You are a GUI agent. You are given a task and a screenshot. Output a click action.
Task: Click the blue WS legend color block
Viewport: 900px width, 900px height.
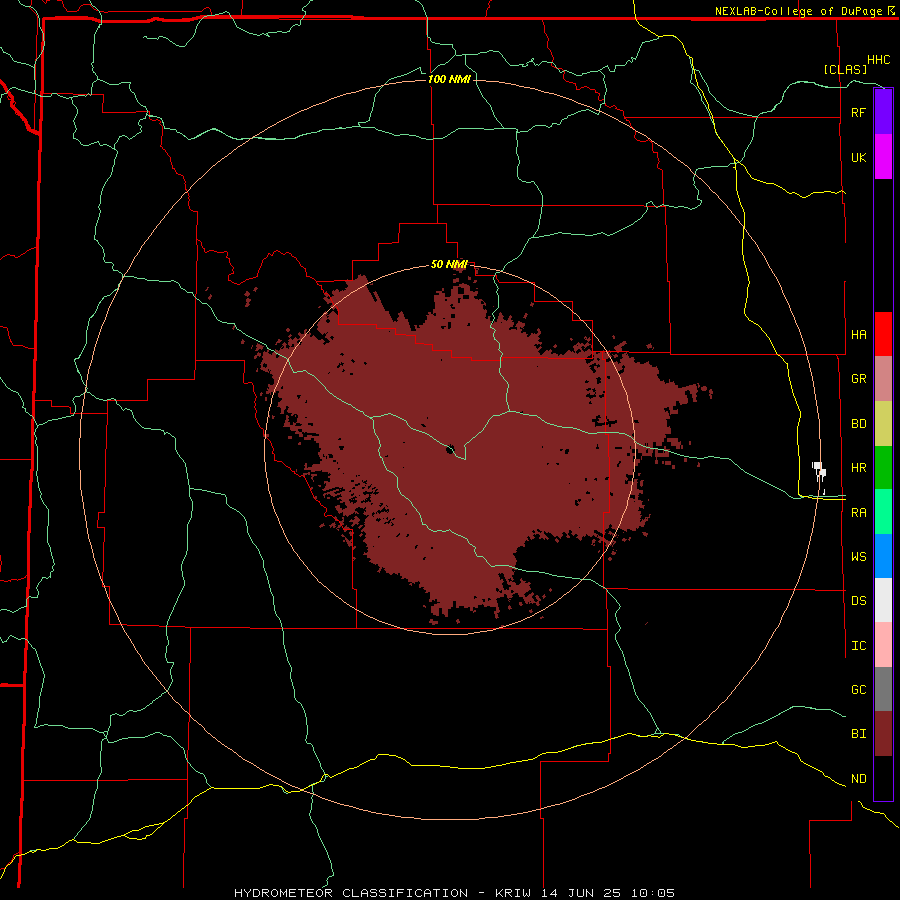[883, 556]
